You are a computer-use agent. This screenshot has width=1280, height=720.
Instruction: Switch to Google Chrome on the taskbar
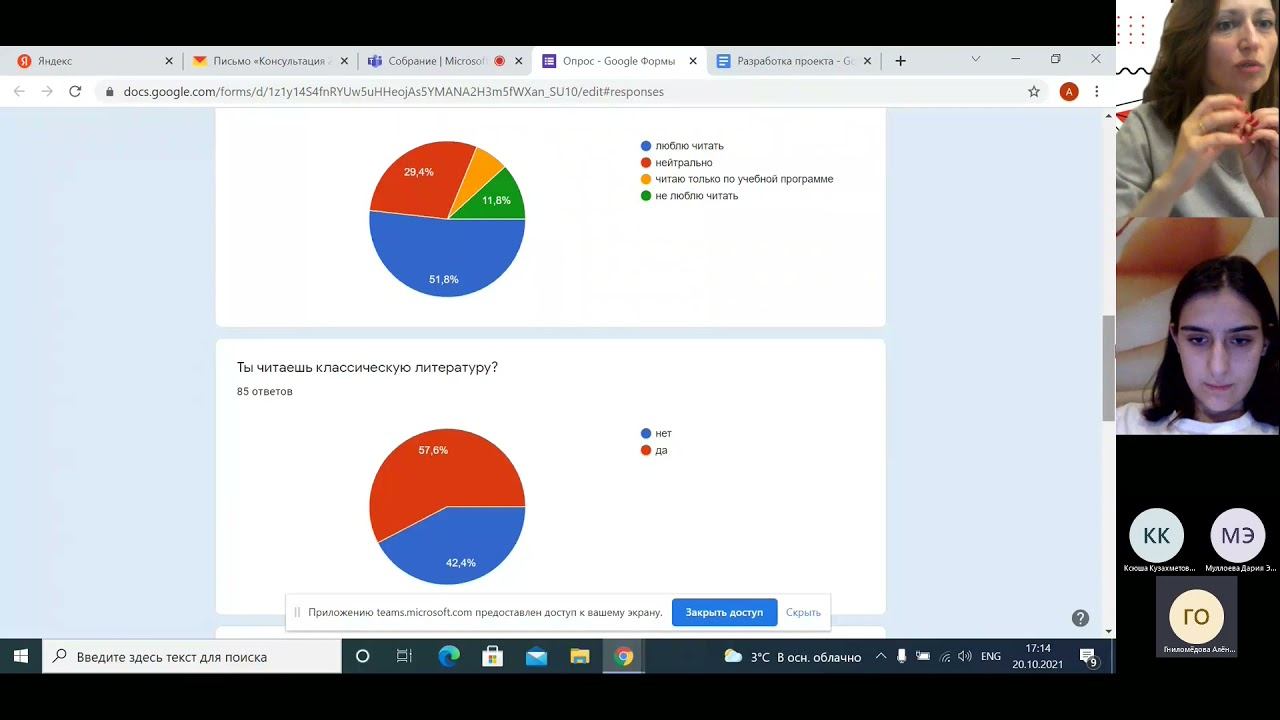(x=624, y=657)
